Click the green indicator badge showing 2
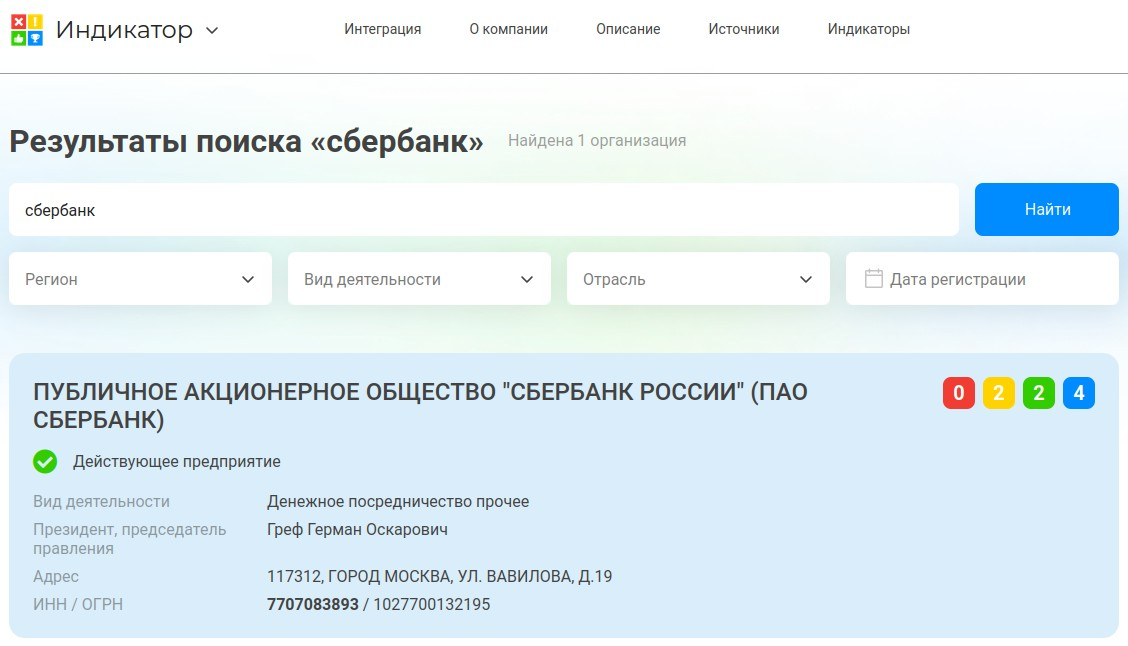1128x646 pixels. point(1039,393)
